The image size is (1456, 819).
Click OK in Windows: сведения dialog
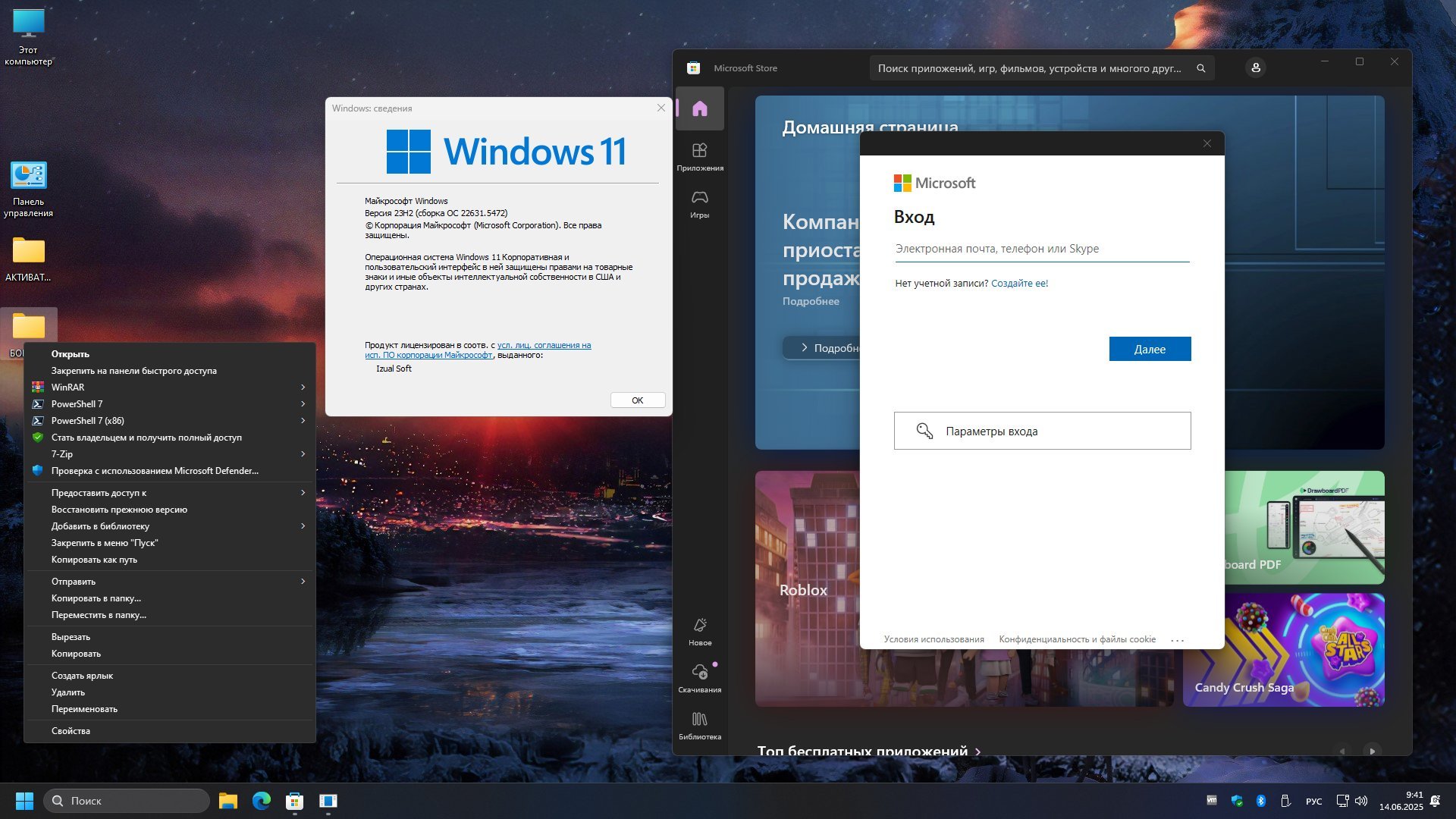click(638, 400)
